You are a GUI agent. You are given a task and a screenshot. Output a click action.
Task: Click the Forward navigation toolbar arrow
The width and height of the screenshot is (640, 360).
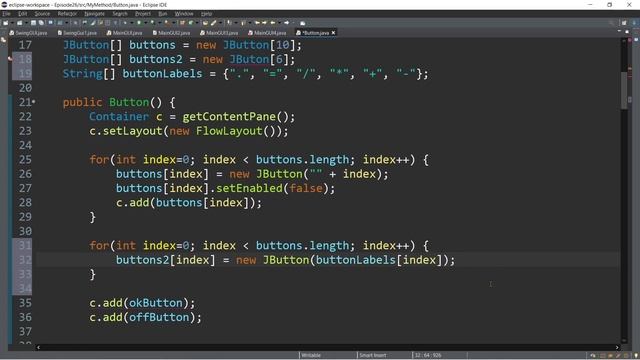click(287, 23)
